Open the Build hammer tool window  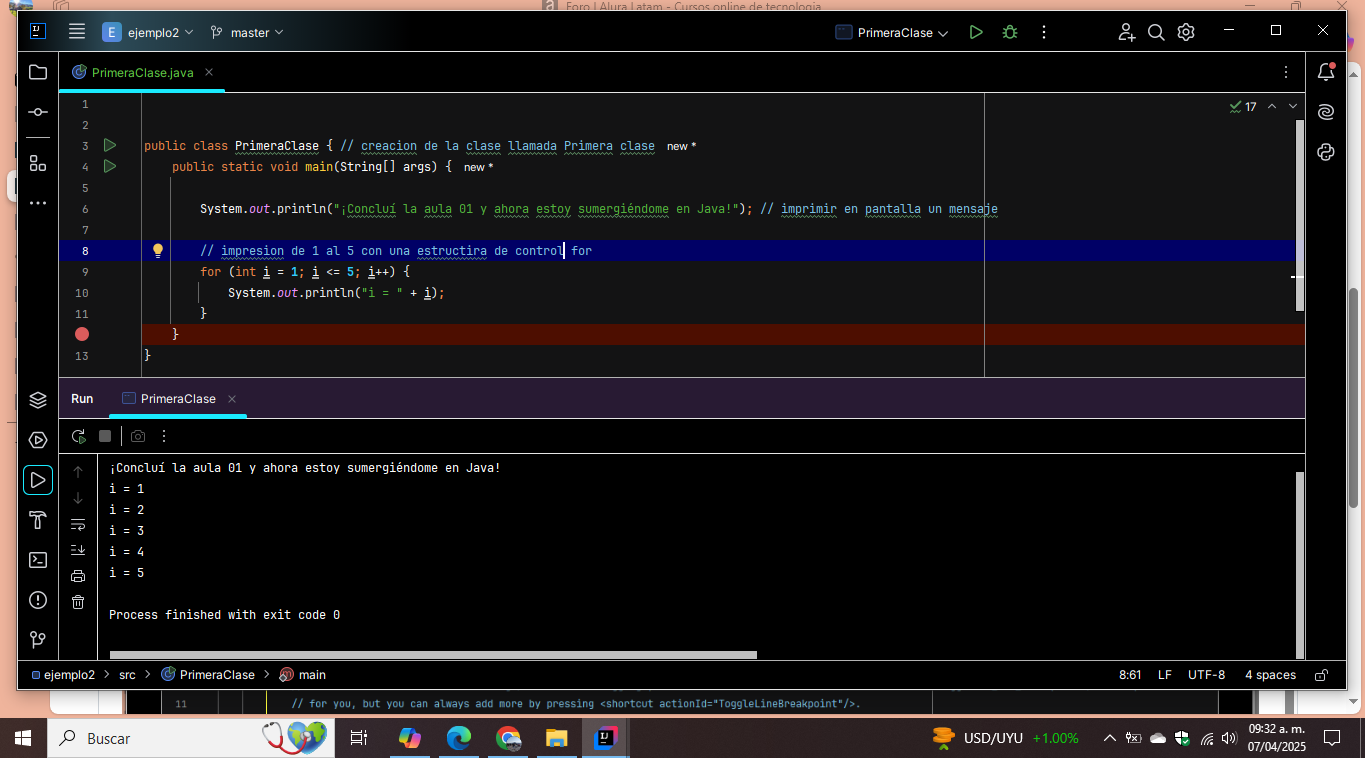(38, 520)
